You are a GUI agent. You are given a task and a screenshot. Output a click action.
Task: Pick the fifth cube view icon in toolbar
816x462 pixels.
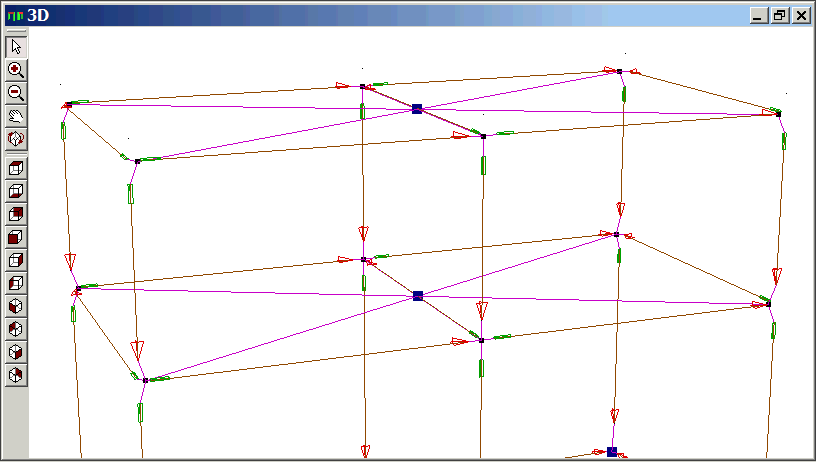(16, 260)
